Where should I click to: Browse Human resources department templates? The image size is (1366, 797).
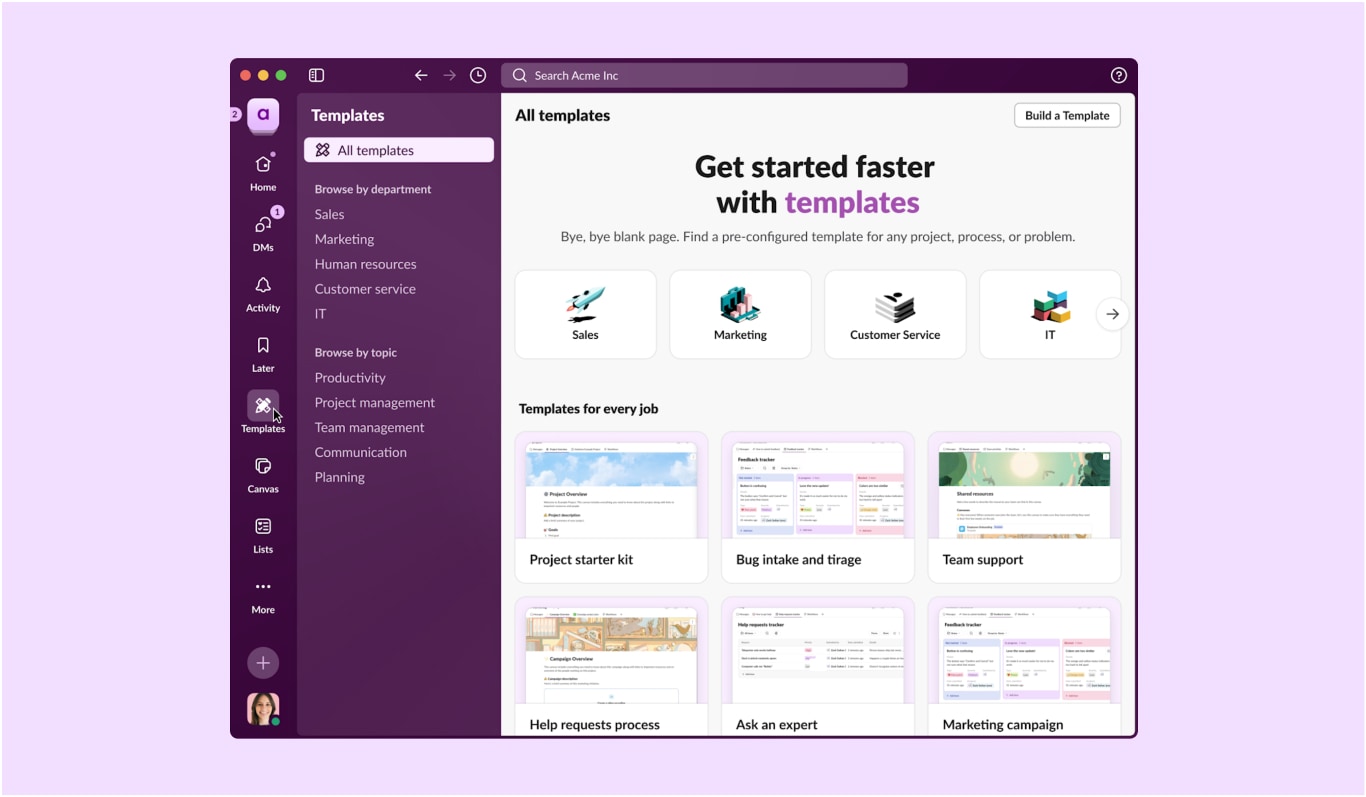(x=365, y=264)
